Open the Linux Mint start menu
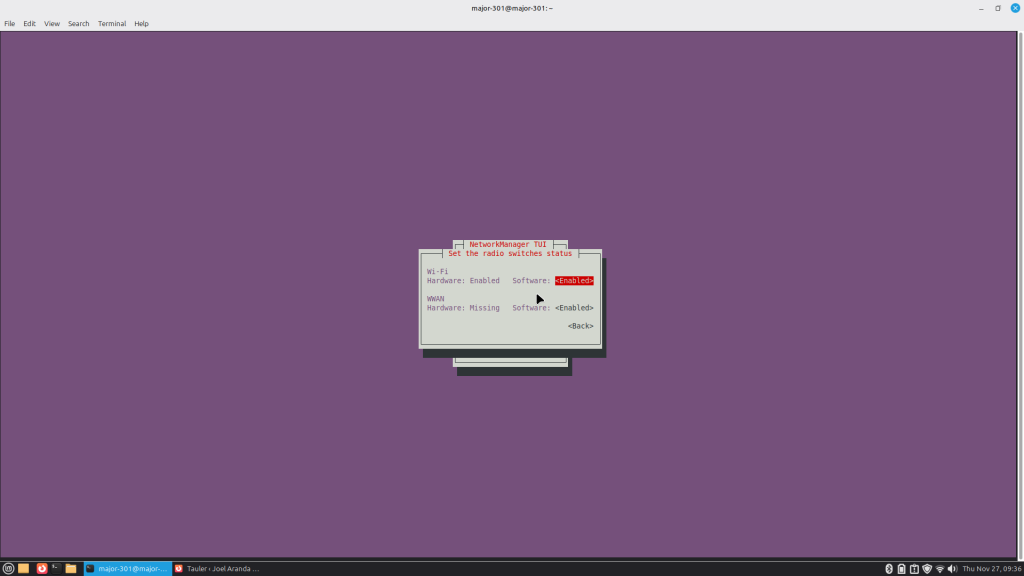This screenshot has width=1024, height=576. click(8, 568)
